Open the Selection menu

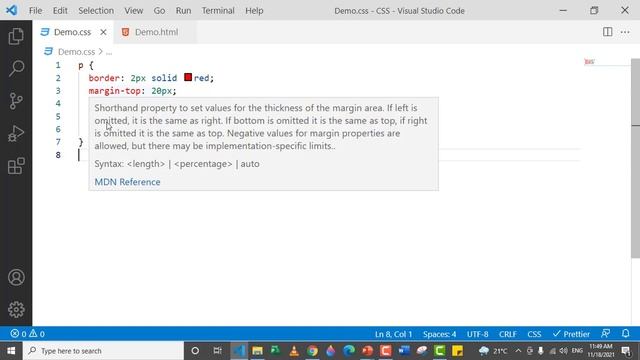96,11
